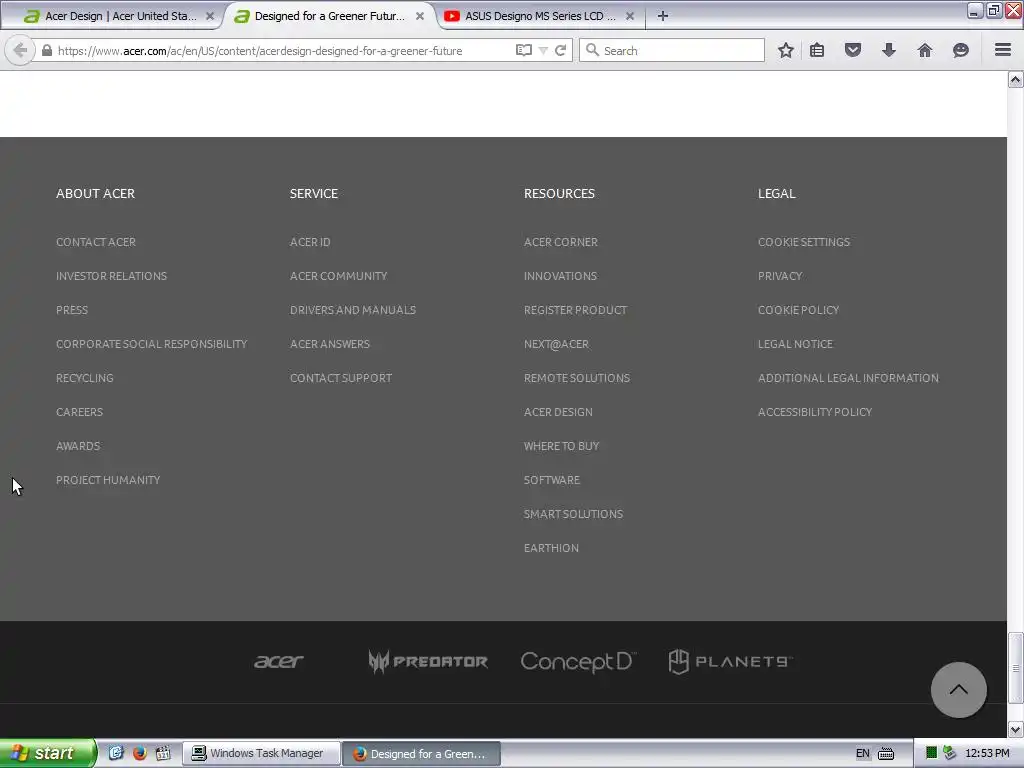The height and width of the screenshot is (768, 1024).
Task: Open Contact Acer link
Action: click(96, 242)
